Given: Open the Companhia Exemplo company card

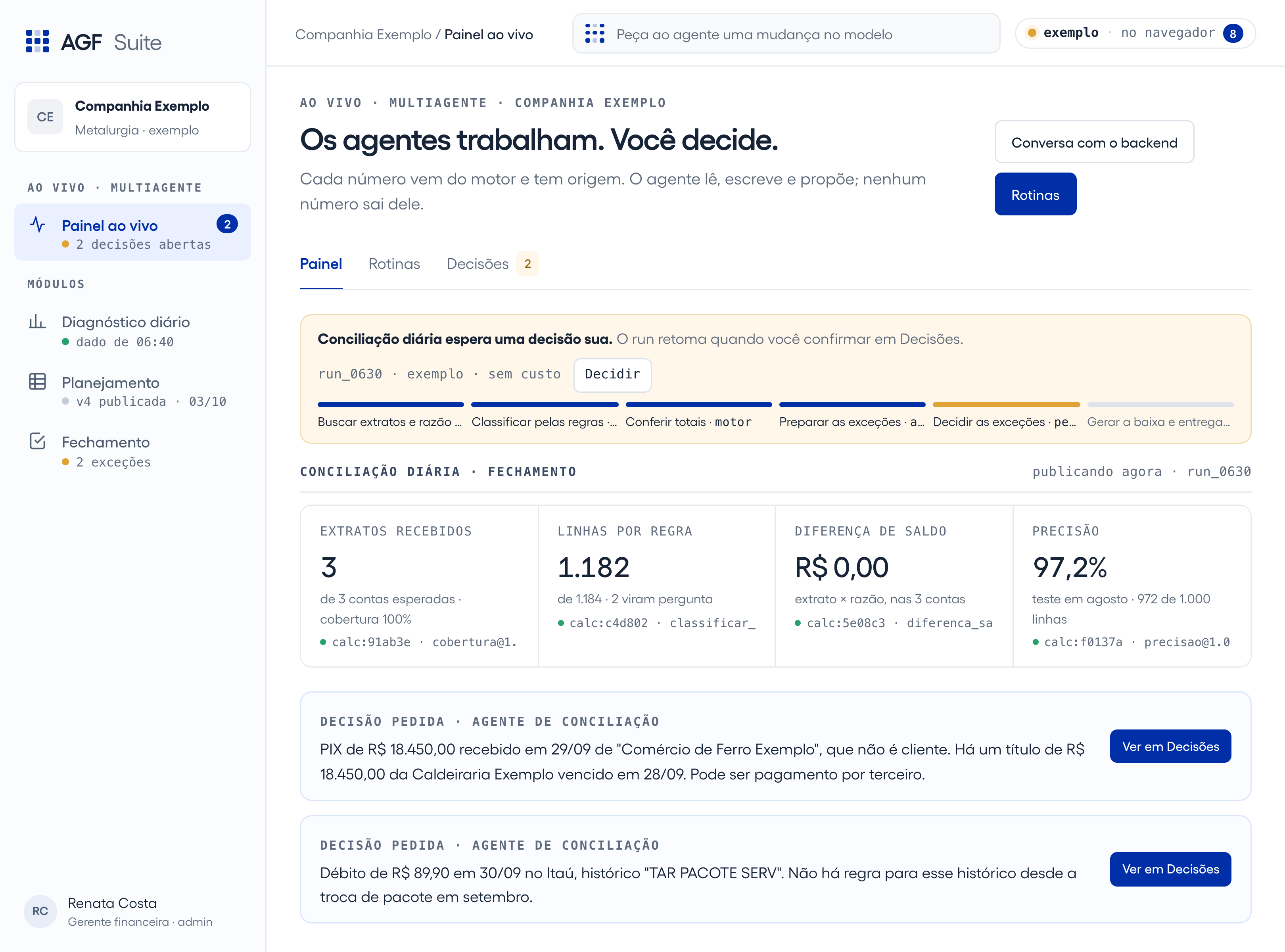Looking at the screenshot, I should pyautogui.click(x=132, y=117).
